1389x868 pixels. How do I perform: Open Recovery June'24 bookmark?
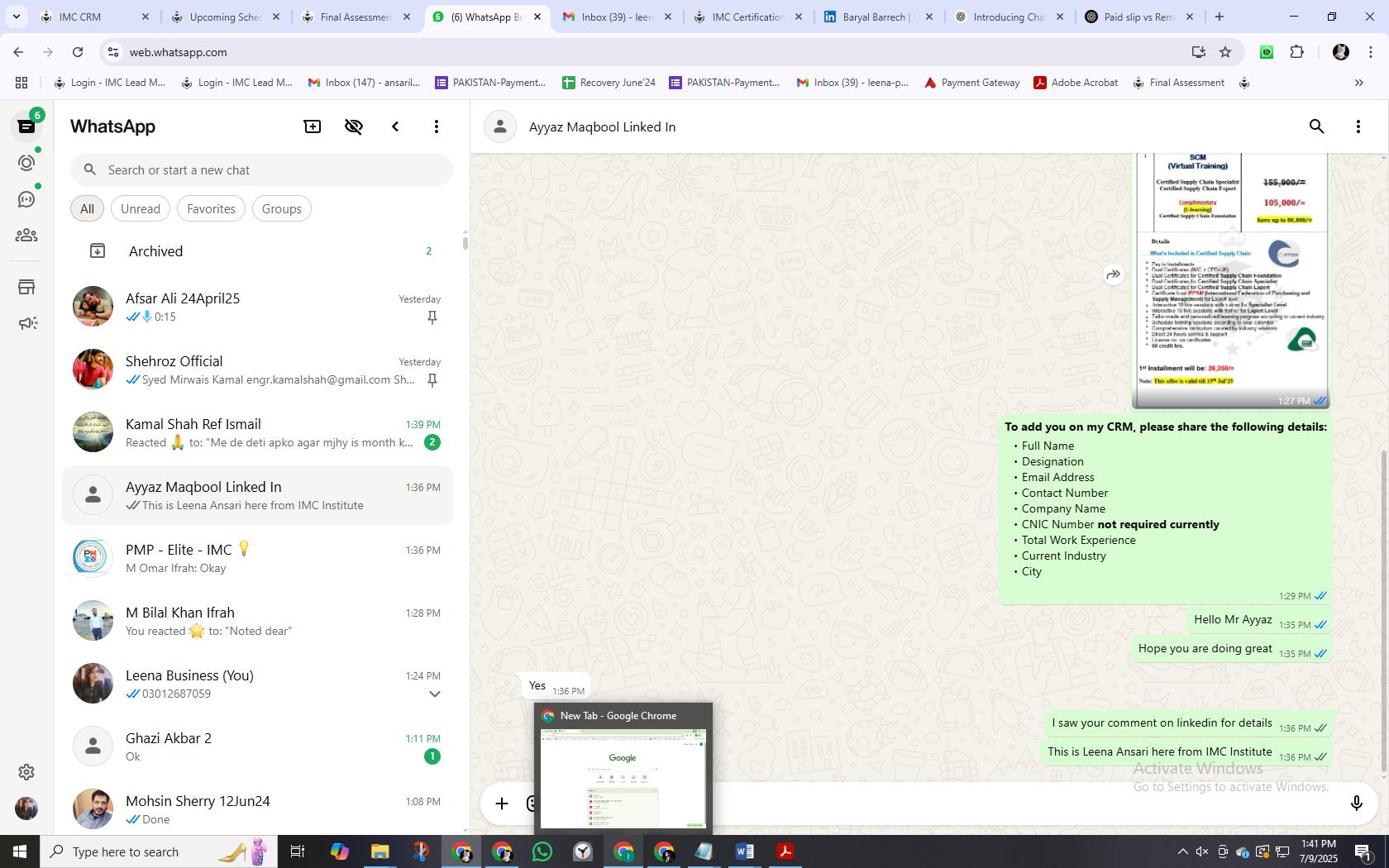click(x=609, y=83)
